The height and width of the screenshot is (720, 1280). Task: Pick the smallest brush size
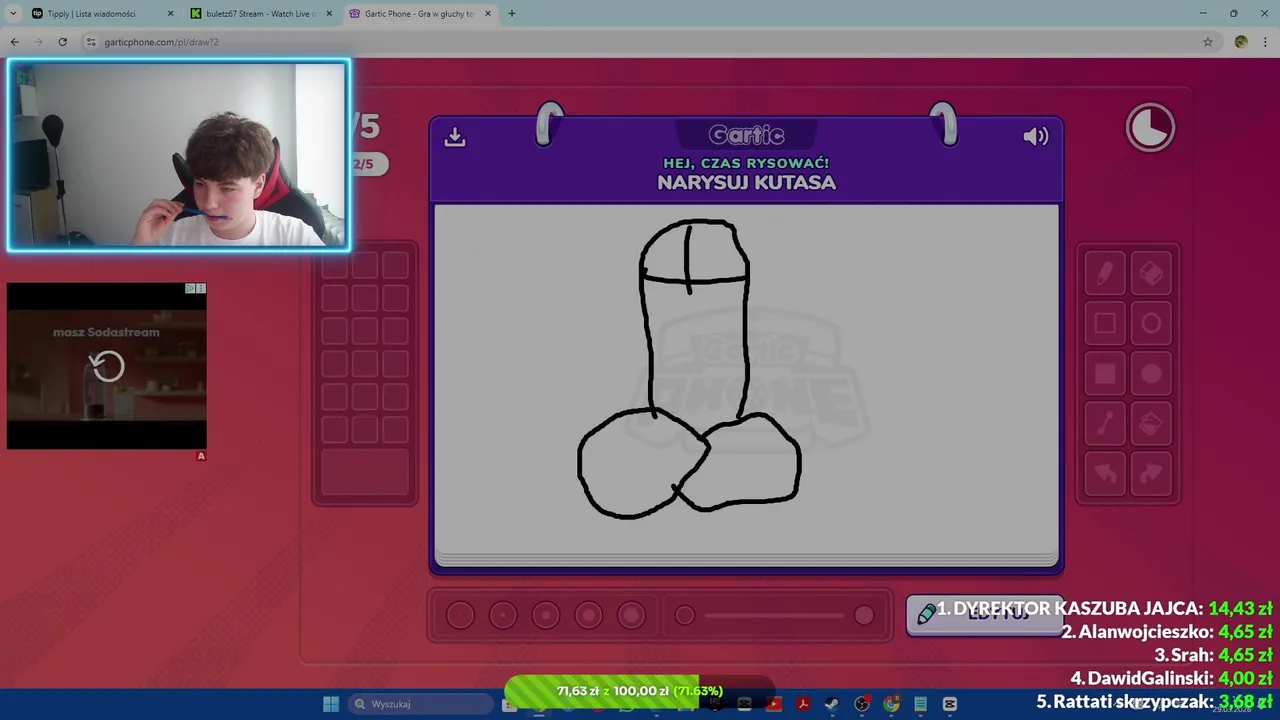[x=460, y=616]
